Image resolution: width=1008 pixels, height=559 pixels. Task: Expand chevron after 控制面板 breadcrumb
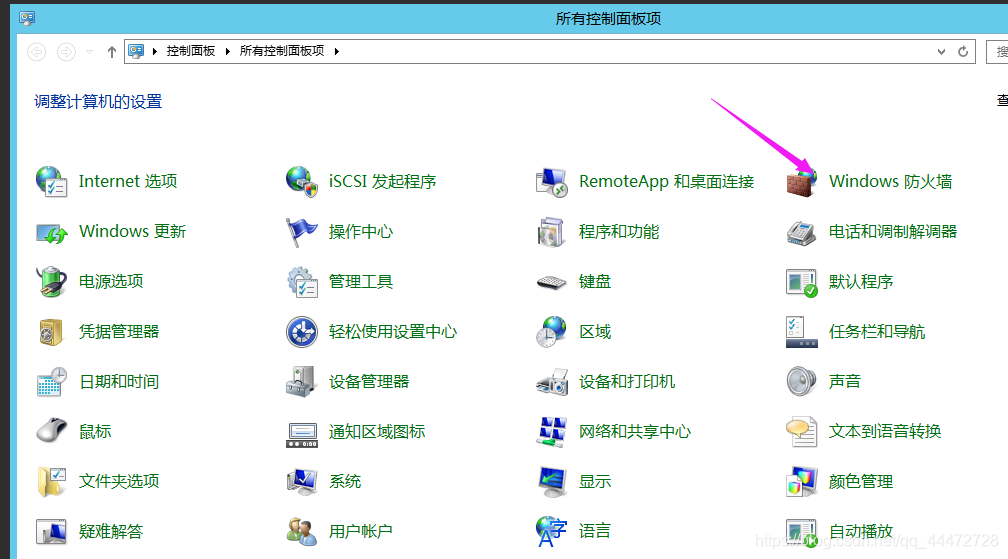[x=228, y=51]
